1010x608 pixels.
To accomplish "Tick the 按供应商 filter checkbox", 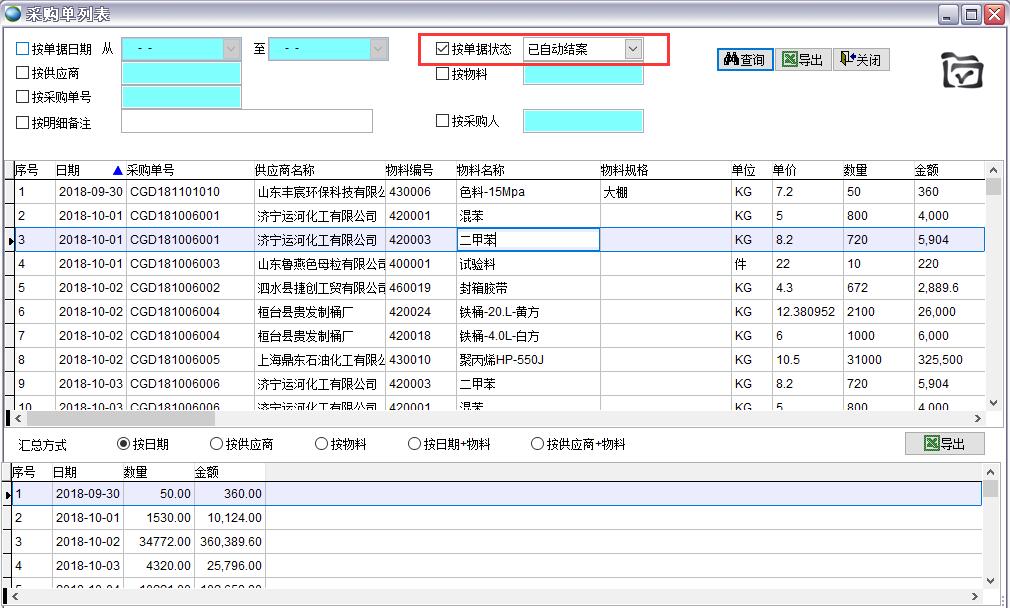I will coord(23,73).
